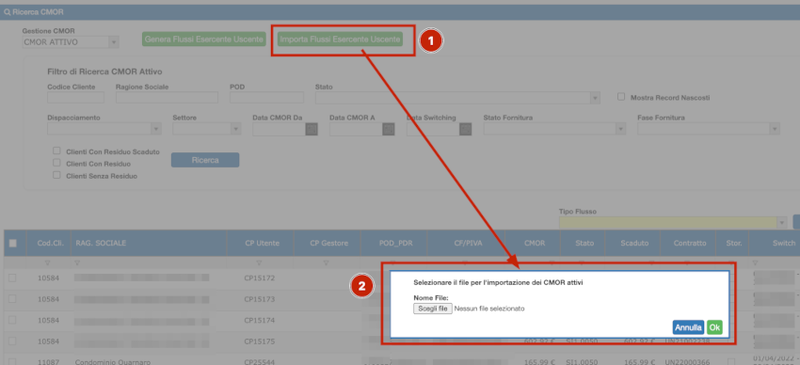
Task: Expand the Stato dropdown
Action: [x=595, y=98]
